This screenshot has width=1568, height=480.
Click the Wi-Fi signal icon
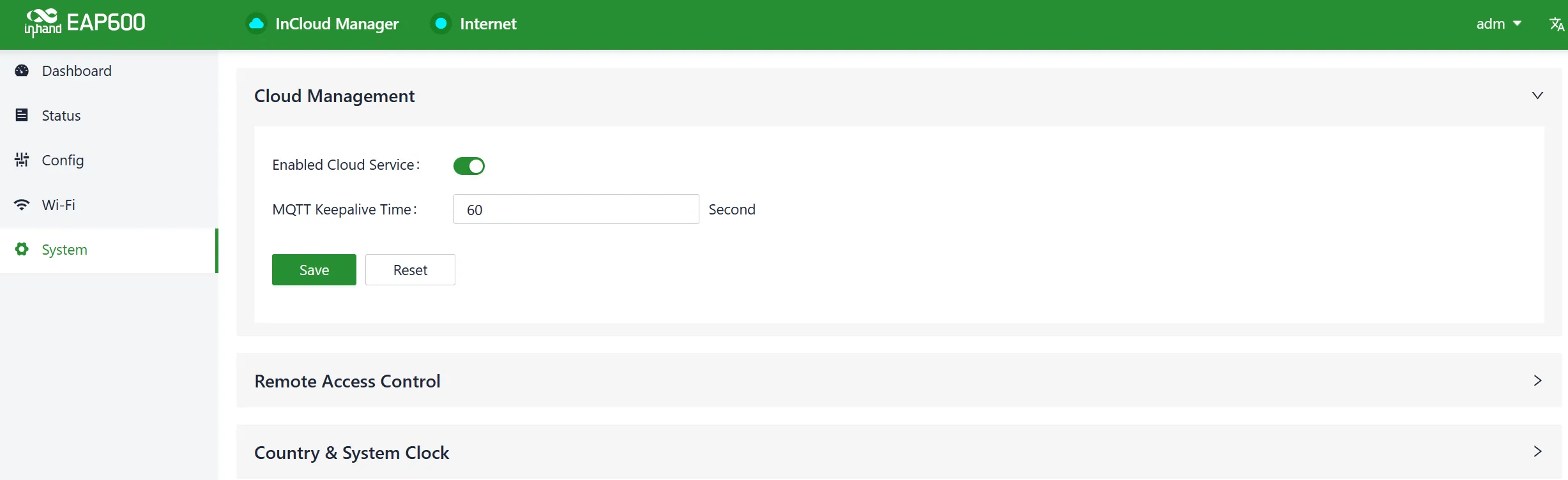pos(22,205)
